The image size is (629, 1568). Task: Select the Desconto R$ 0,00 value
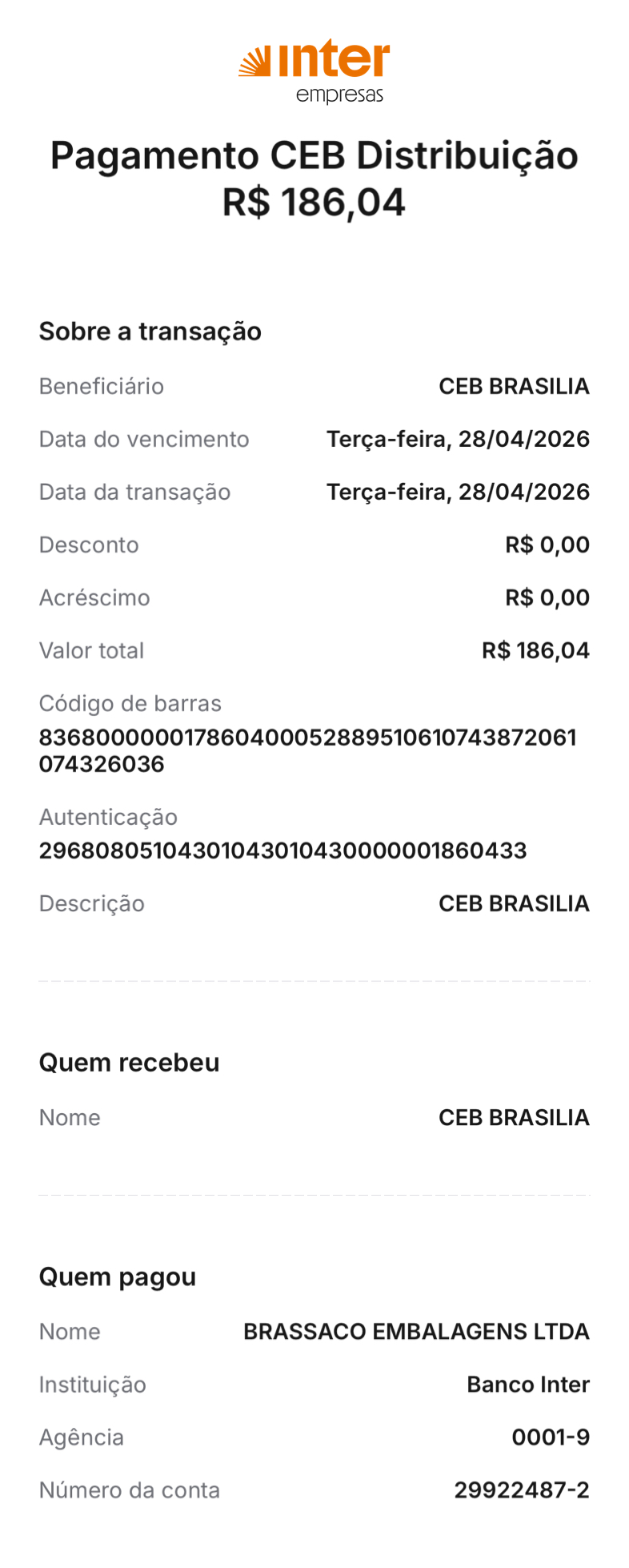547,545
